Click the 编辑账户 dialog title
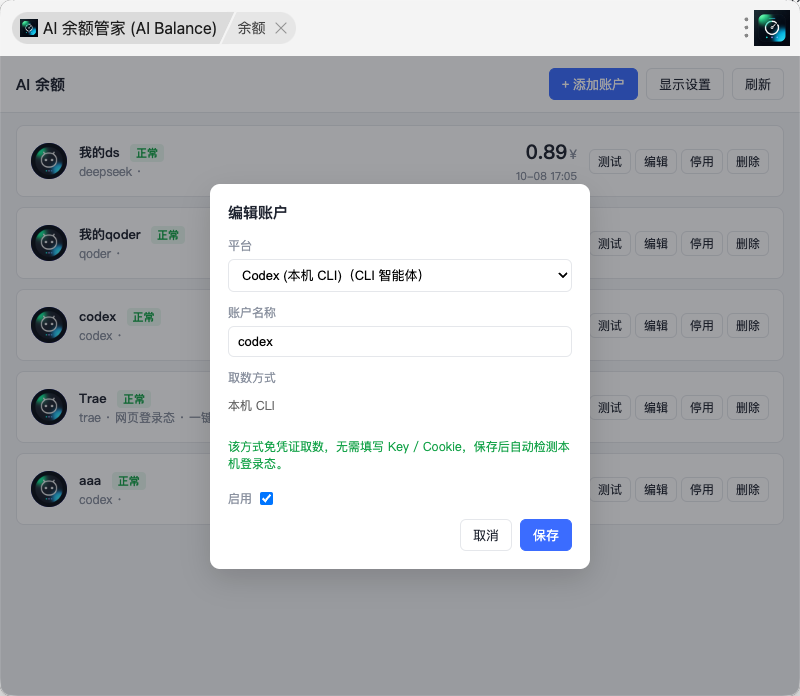 click(x=257, y=212)
